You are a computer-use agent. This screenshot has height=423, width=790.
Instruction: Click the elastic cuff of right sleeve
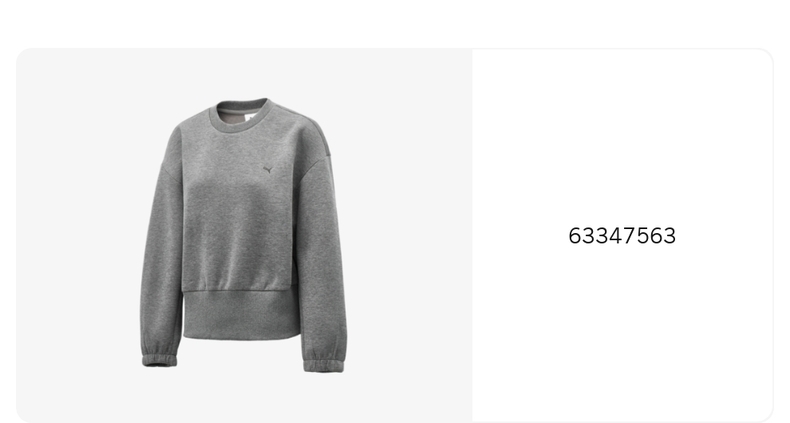(324, 366)
